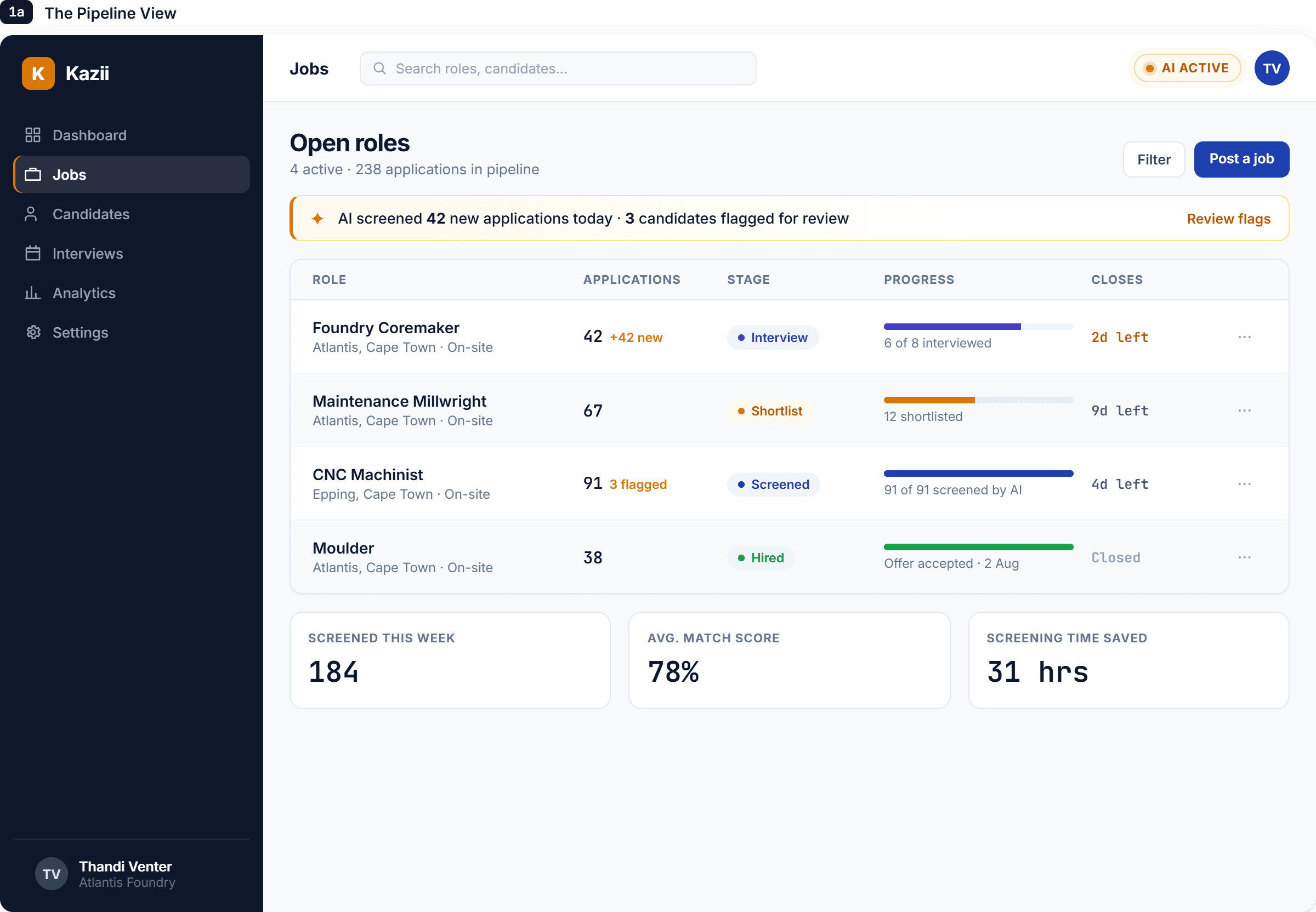Open the Settings menu item

[x=132, y=332]
